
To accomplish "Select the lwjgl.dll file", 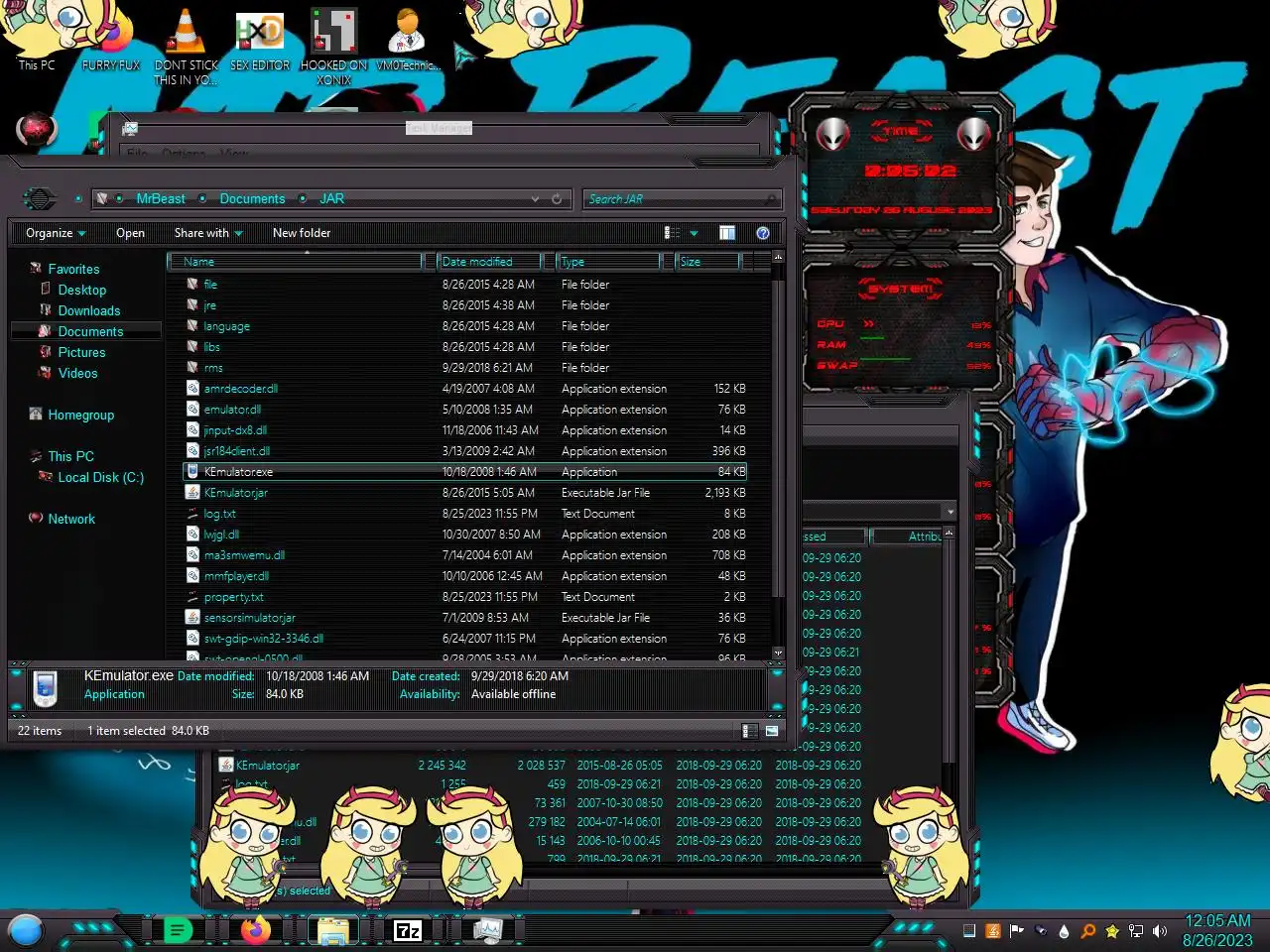I will (x=466, y=535).
